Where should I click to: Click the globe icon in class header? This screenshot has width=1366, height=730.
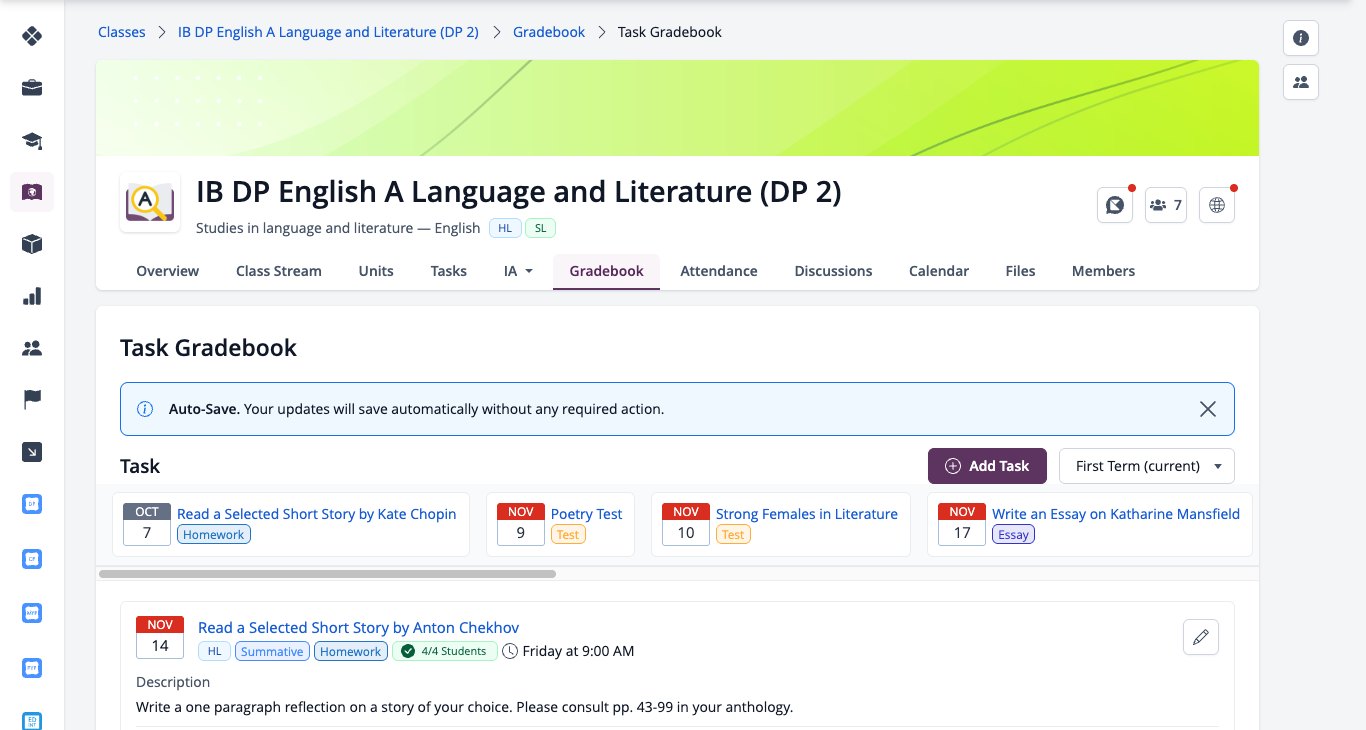(1217, 205)
